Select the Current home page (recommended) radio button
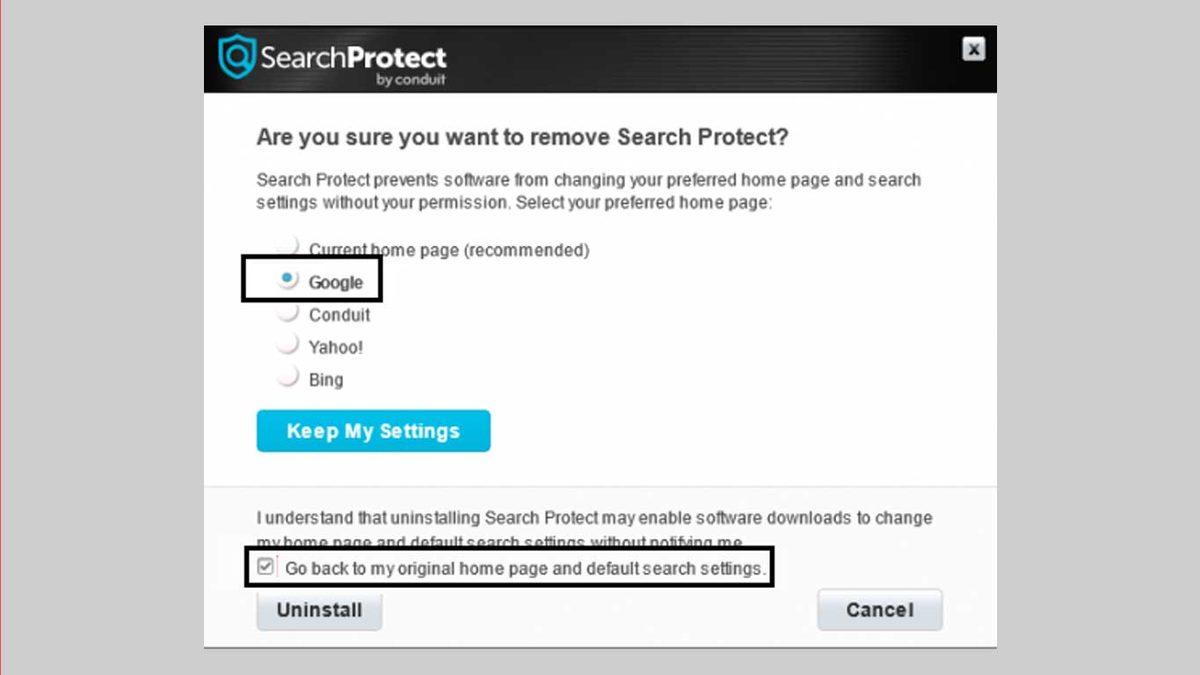The width and height of the screenshot is (1200, 675). [288, 246]
